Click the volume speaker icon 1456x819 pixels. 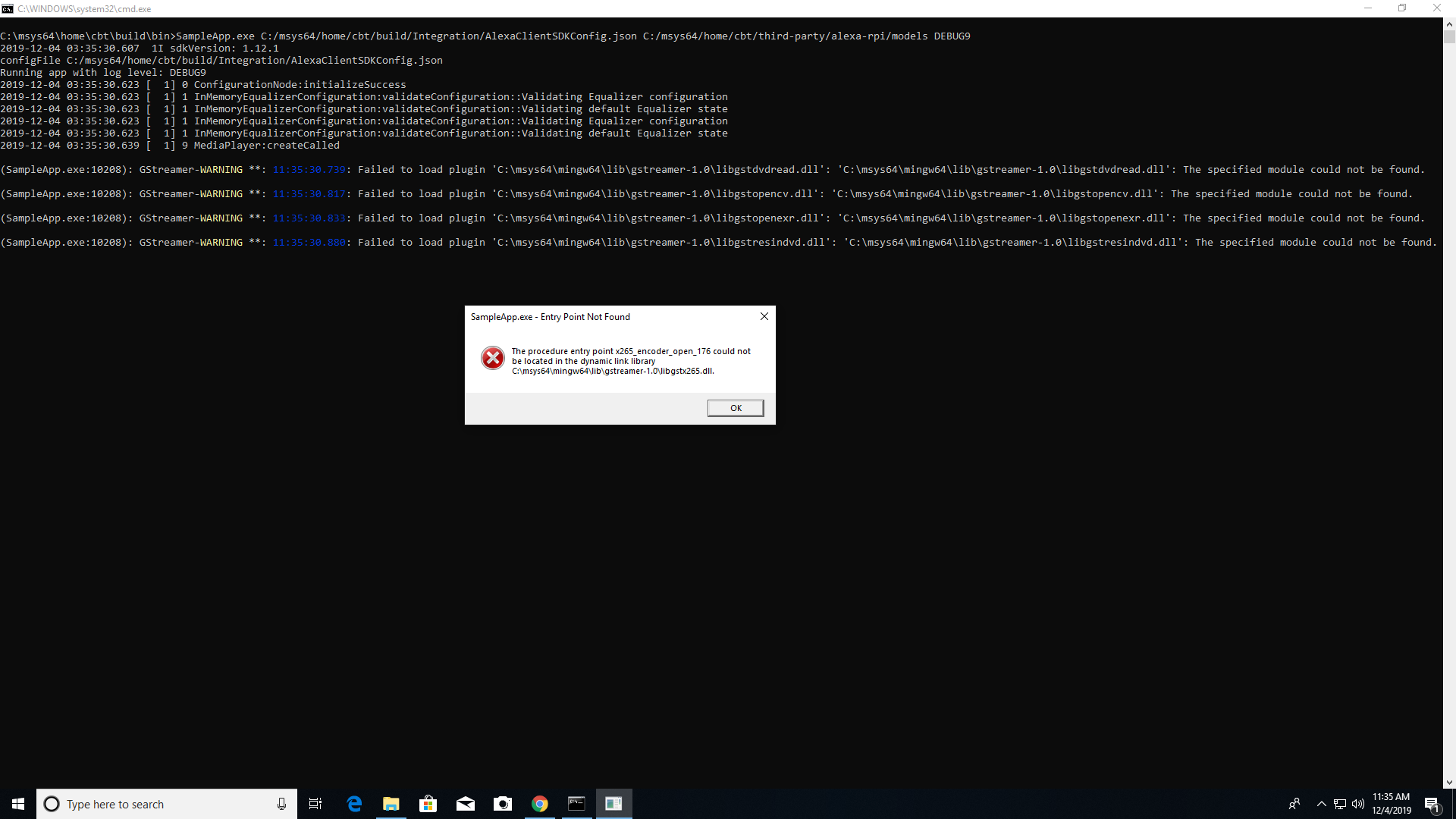(x=1358, y=805)
